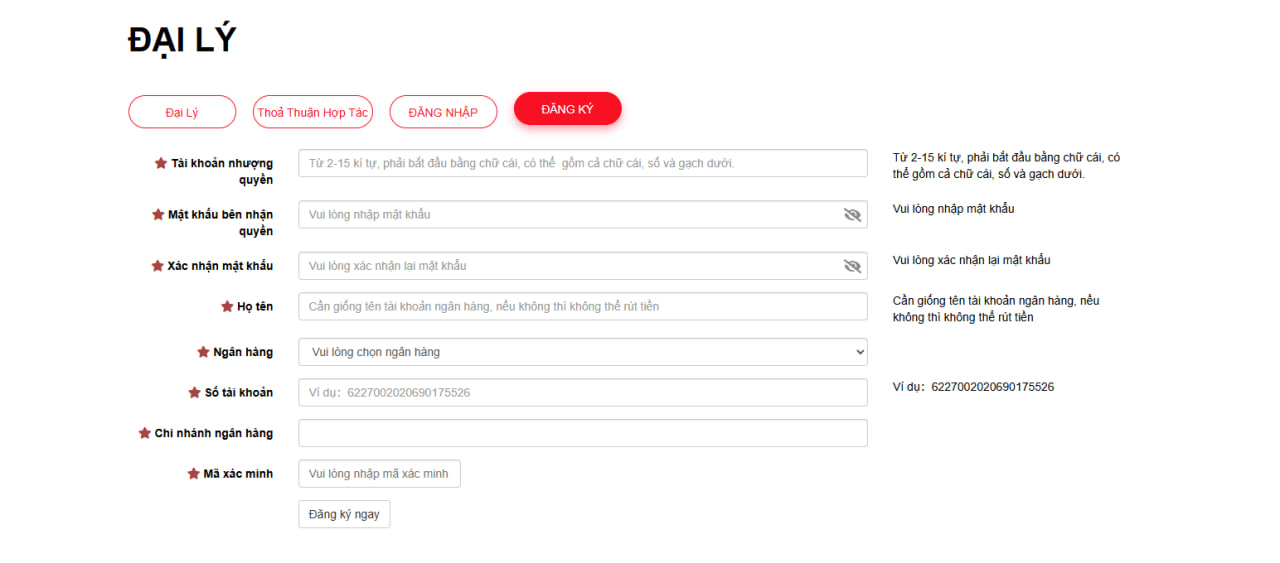Click the star icon beside Họ tên

point(227,306)
